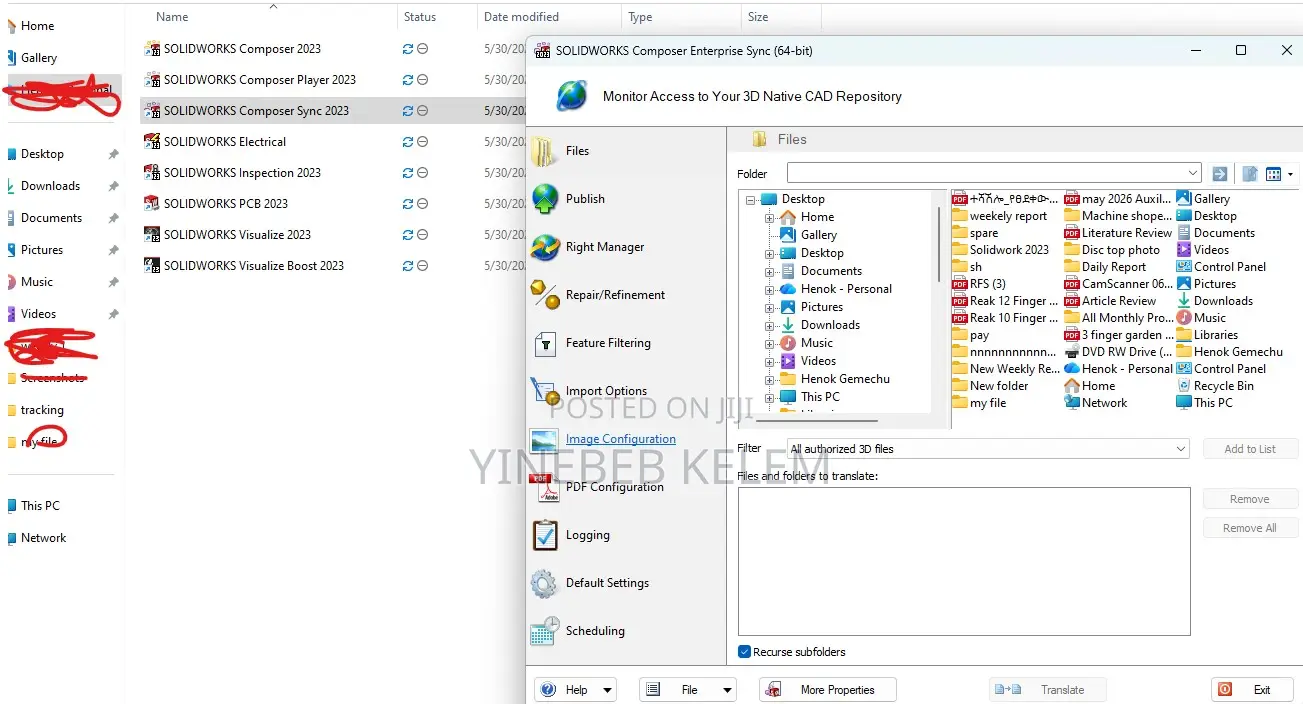Select the Scheduling calendar icon
Viewport: 1303px width, 704px height.
[x=545, y=631]
